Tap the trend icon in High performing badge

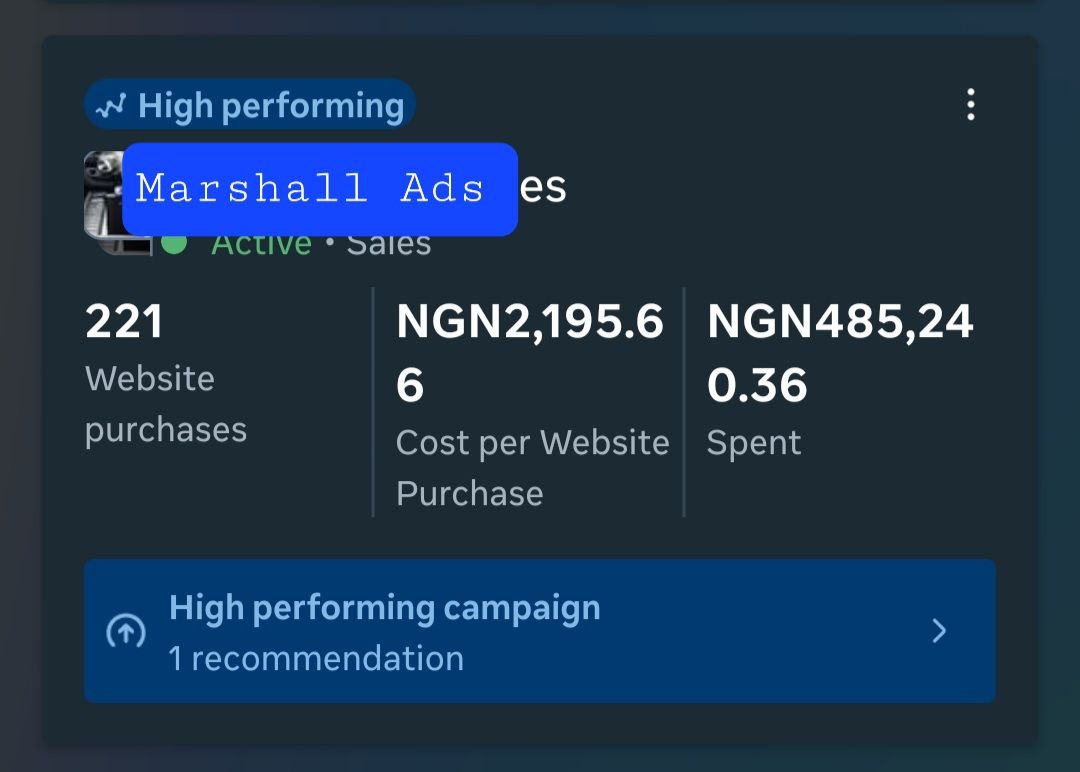point(111,106)
